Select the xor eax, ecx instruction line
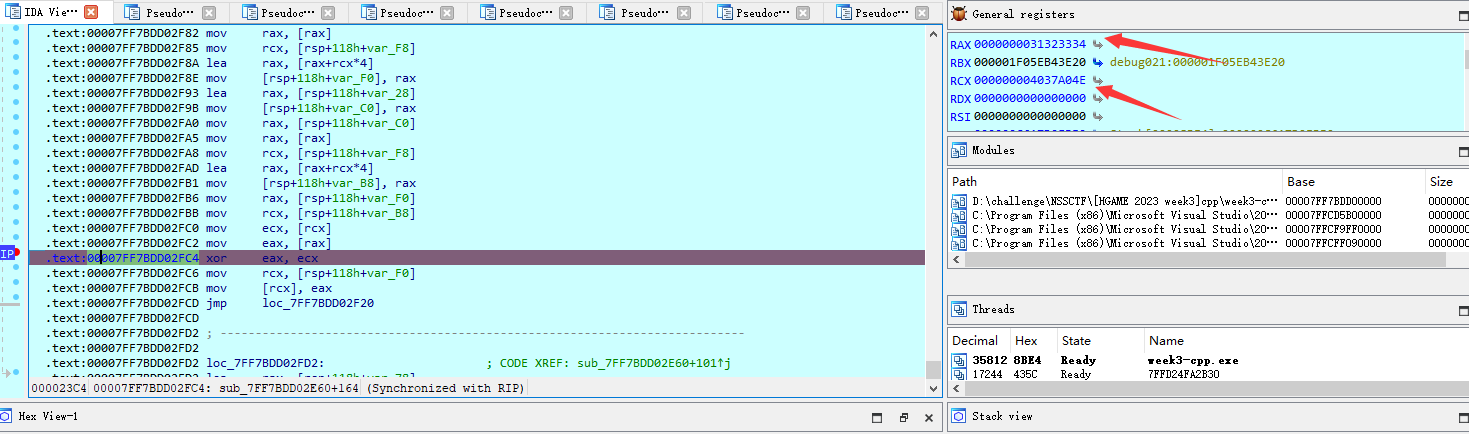1469x434 pixels. click(477, 258)
